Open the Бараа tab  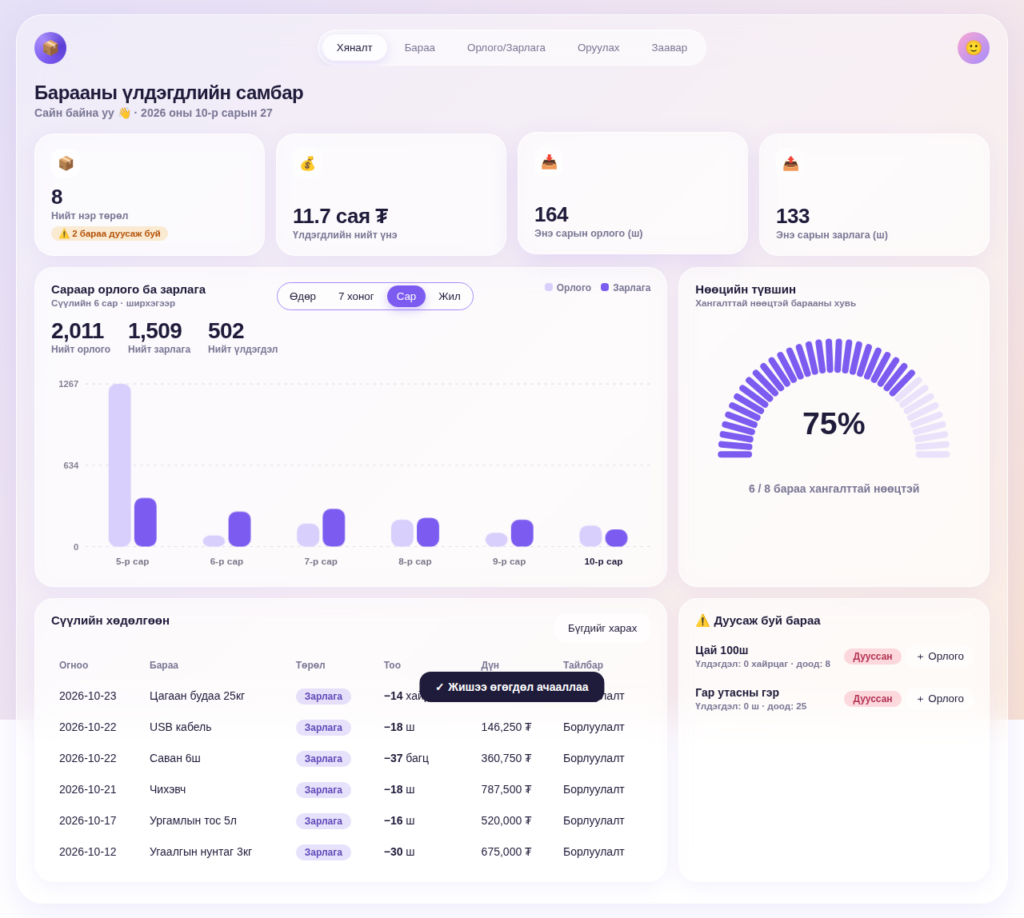coord(419,48)
